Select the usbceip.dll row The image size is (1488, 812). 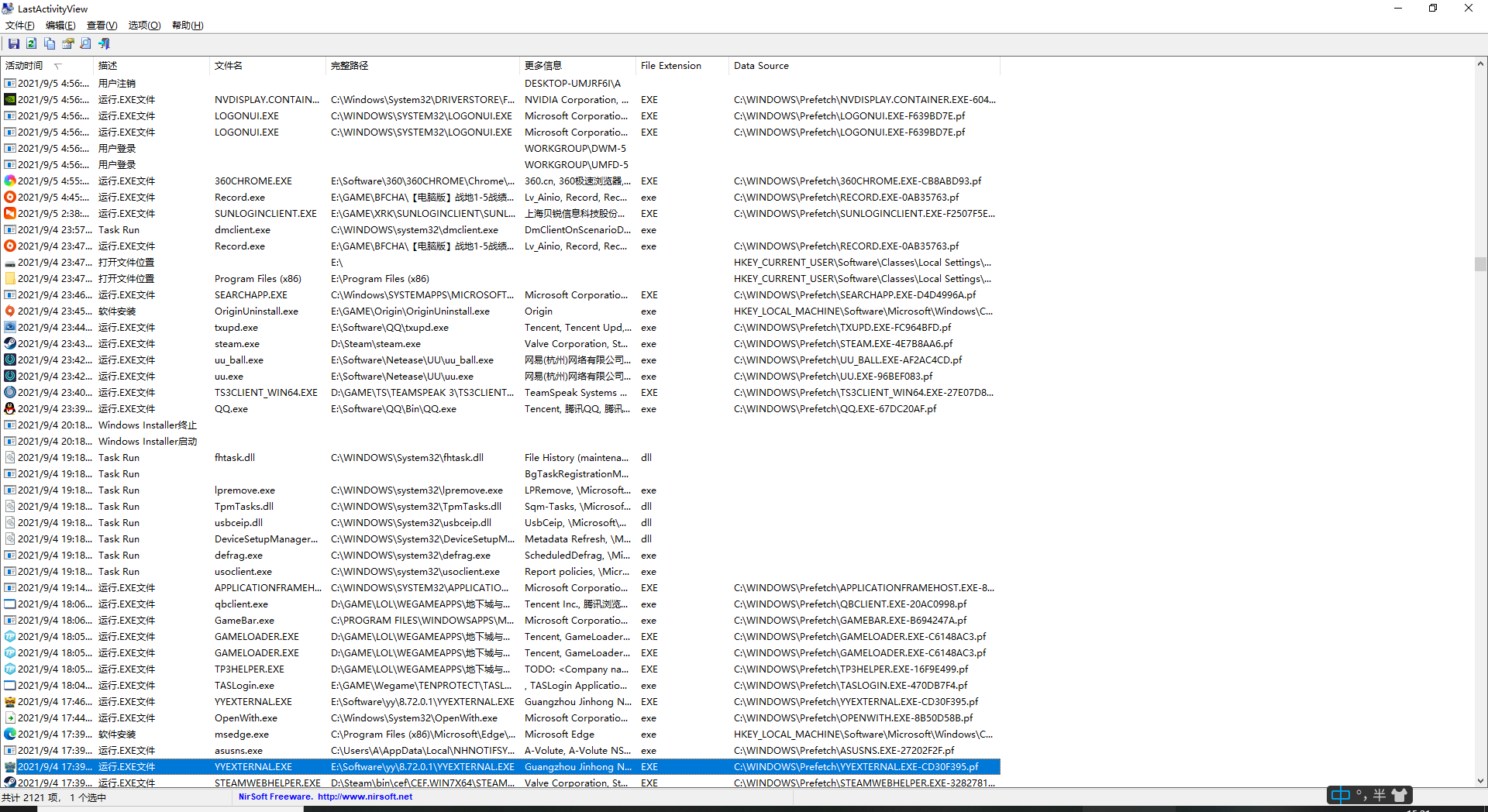tap(501, 523)
